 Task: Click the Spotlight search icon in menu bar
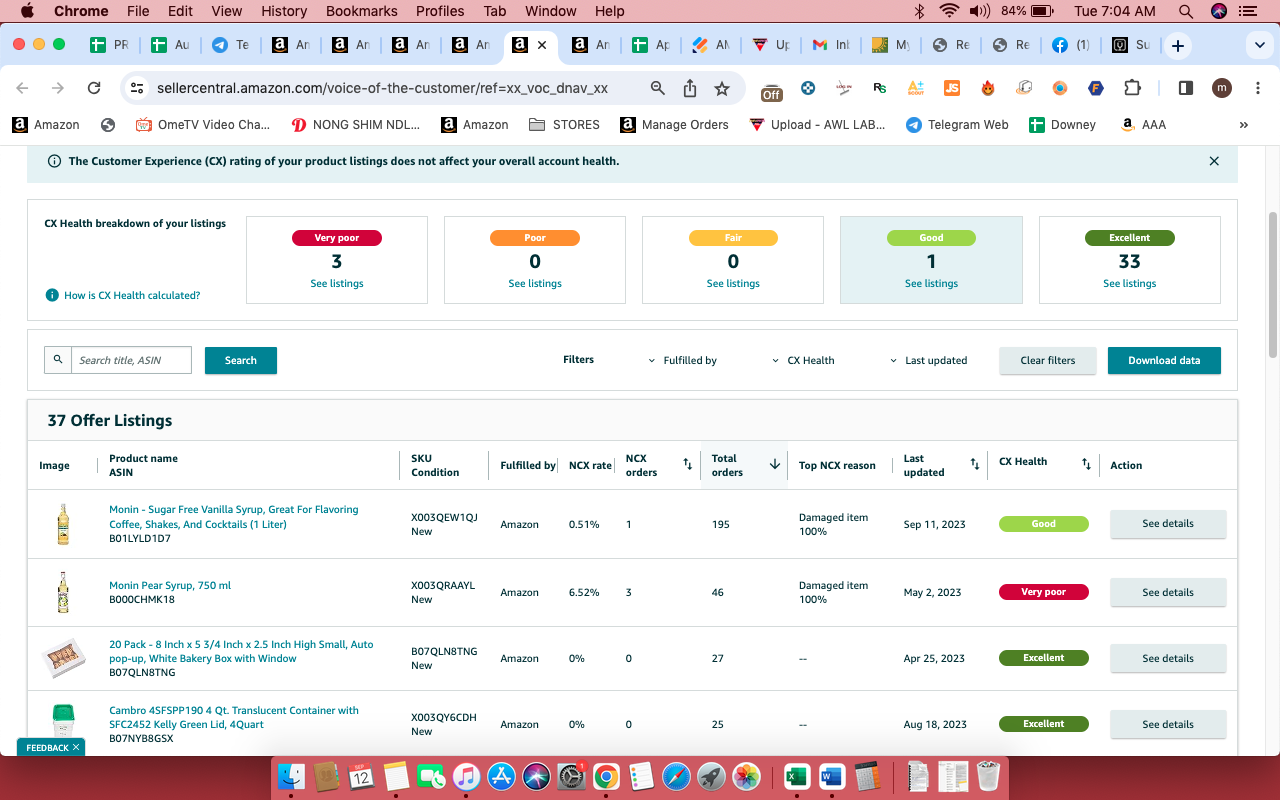point(1186,11)
